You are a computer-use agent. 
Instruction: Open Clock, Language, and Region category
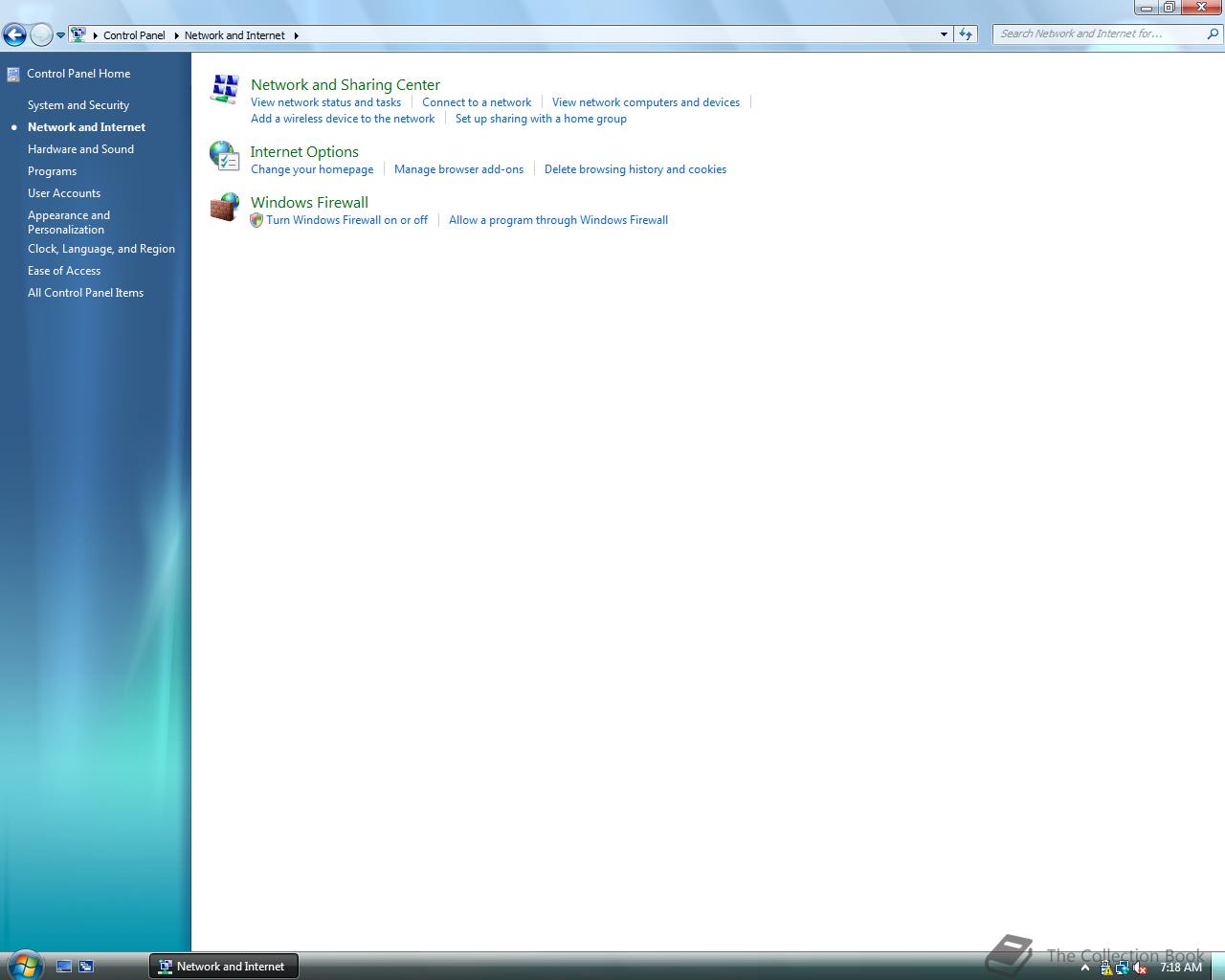[x=101, y=249]
